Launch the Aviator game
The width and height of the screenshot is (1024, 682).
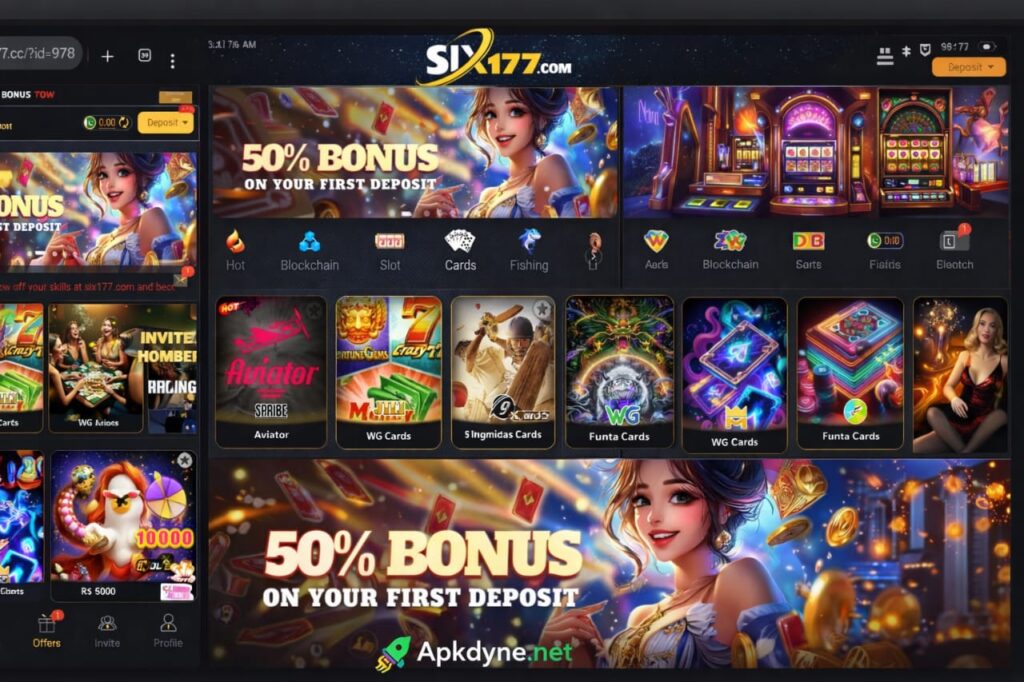pyautogui.click(x=271, y=372)
